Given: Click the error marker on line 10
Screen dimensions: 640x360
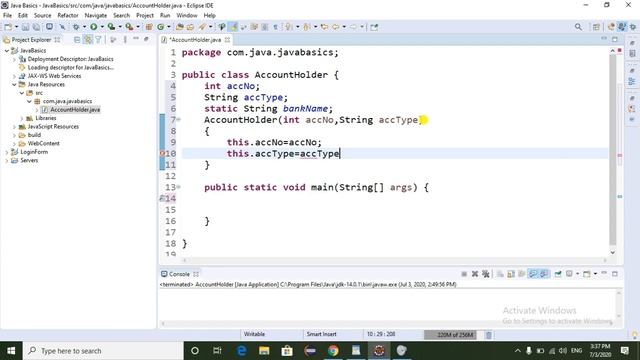Looking at the screenshot, I should tap(162, 153).
